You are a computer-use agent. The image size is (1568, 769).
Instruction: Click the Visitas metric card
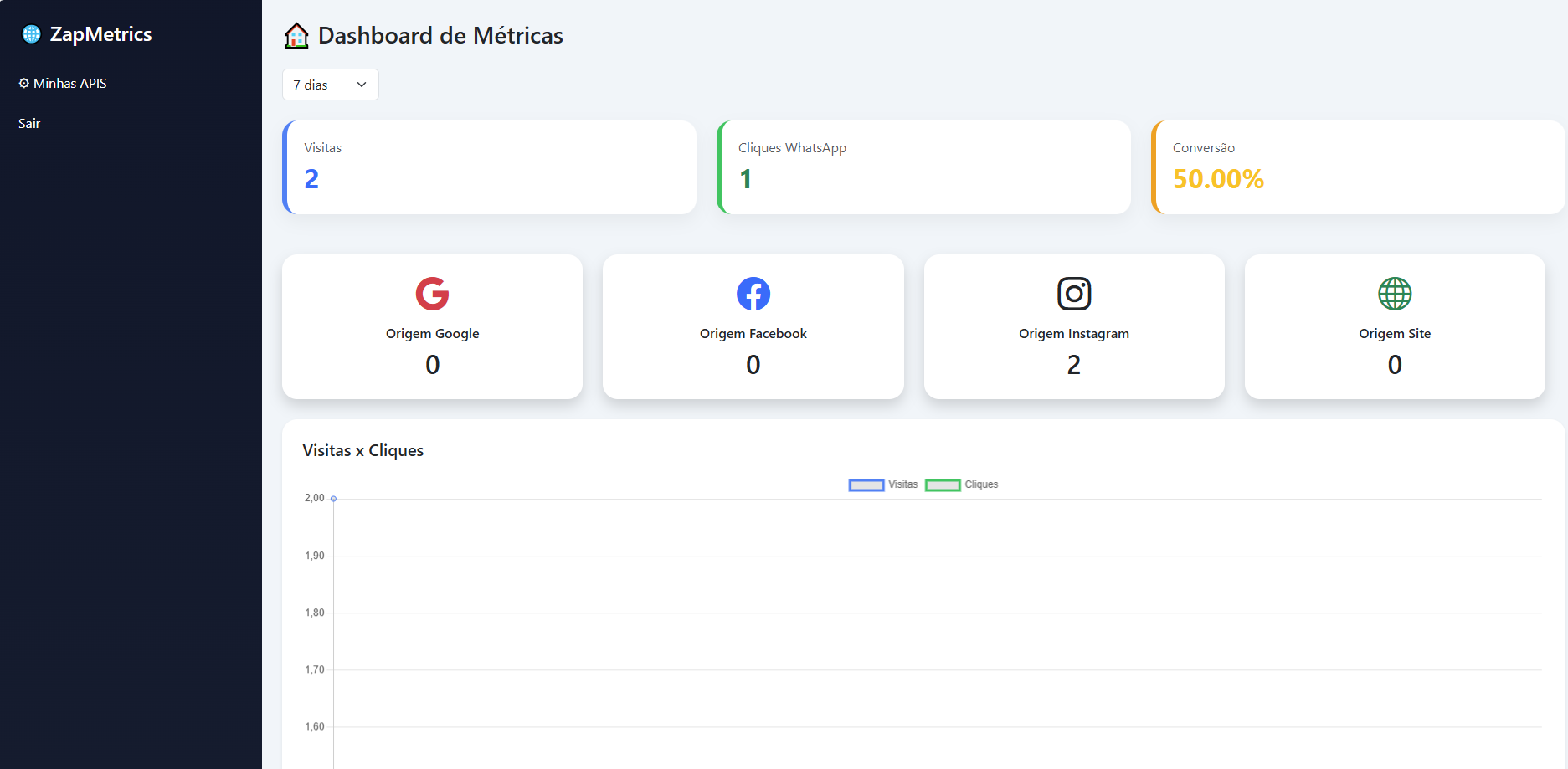tap(489, 167)
